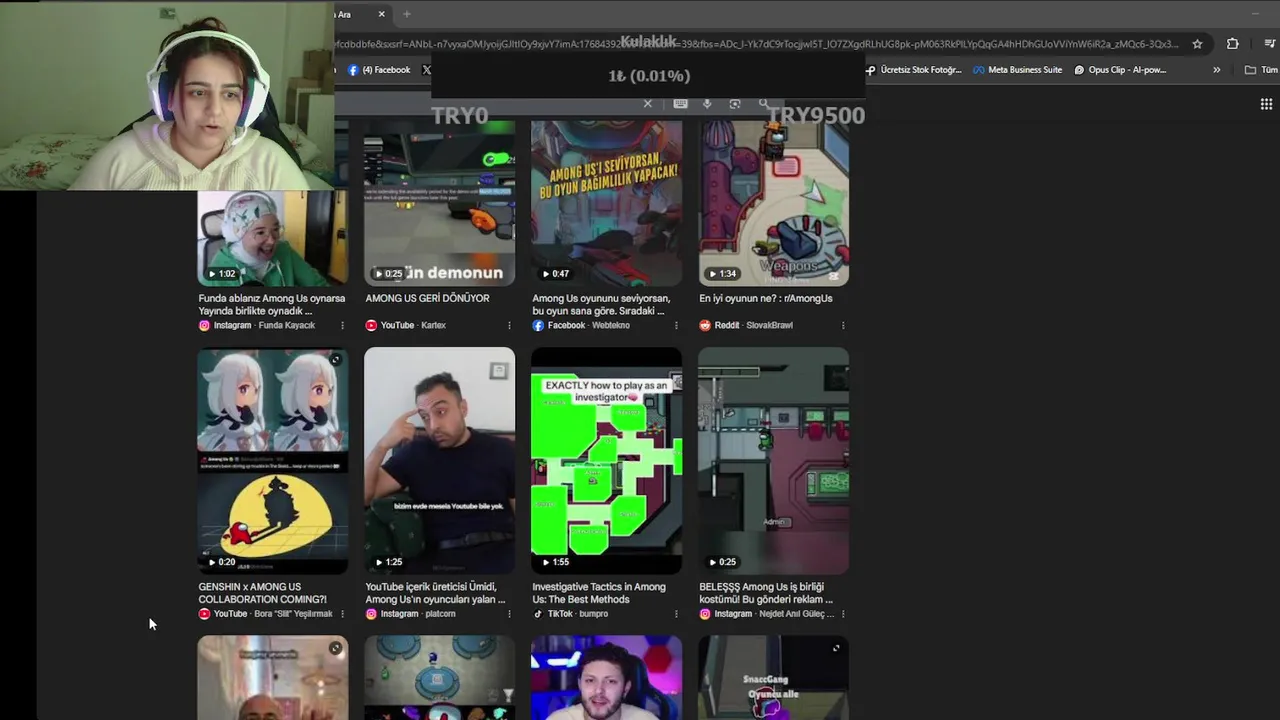This screenshot has height=720, width=1280.
Task: Click YouTube icon beside Bora Yeşilırmak
Action: point(204,614)
